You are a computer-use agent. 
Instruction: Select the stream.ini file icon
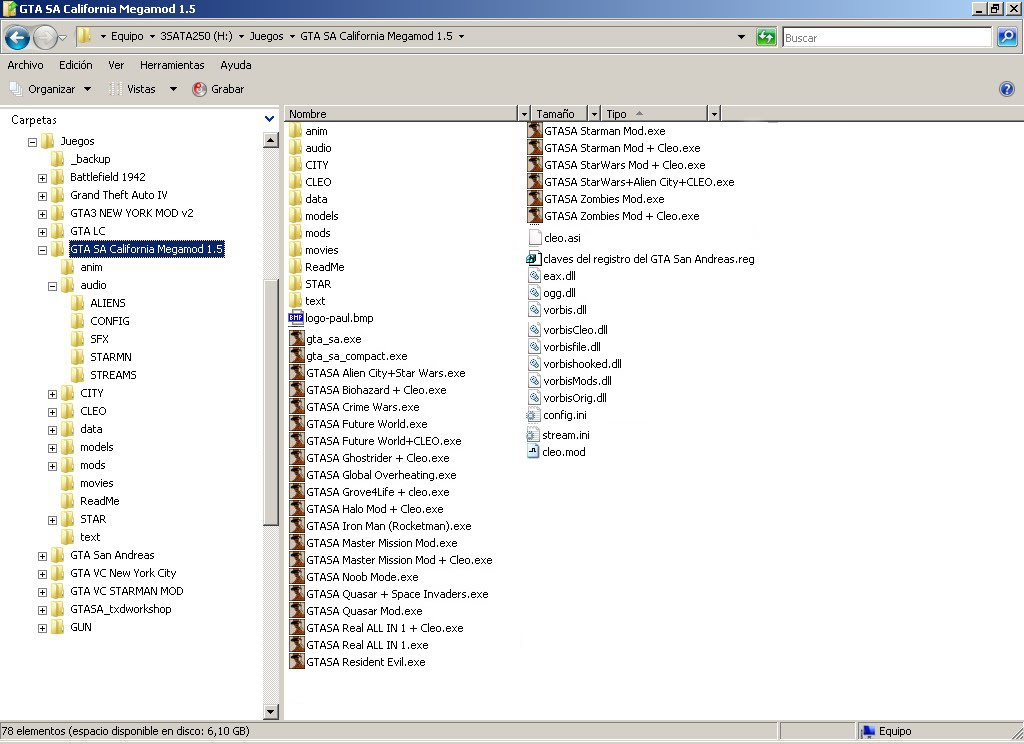coord(533,434)
